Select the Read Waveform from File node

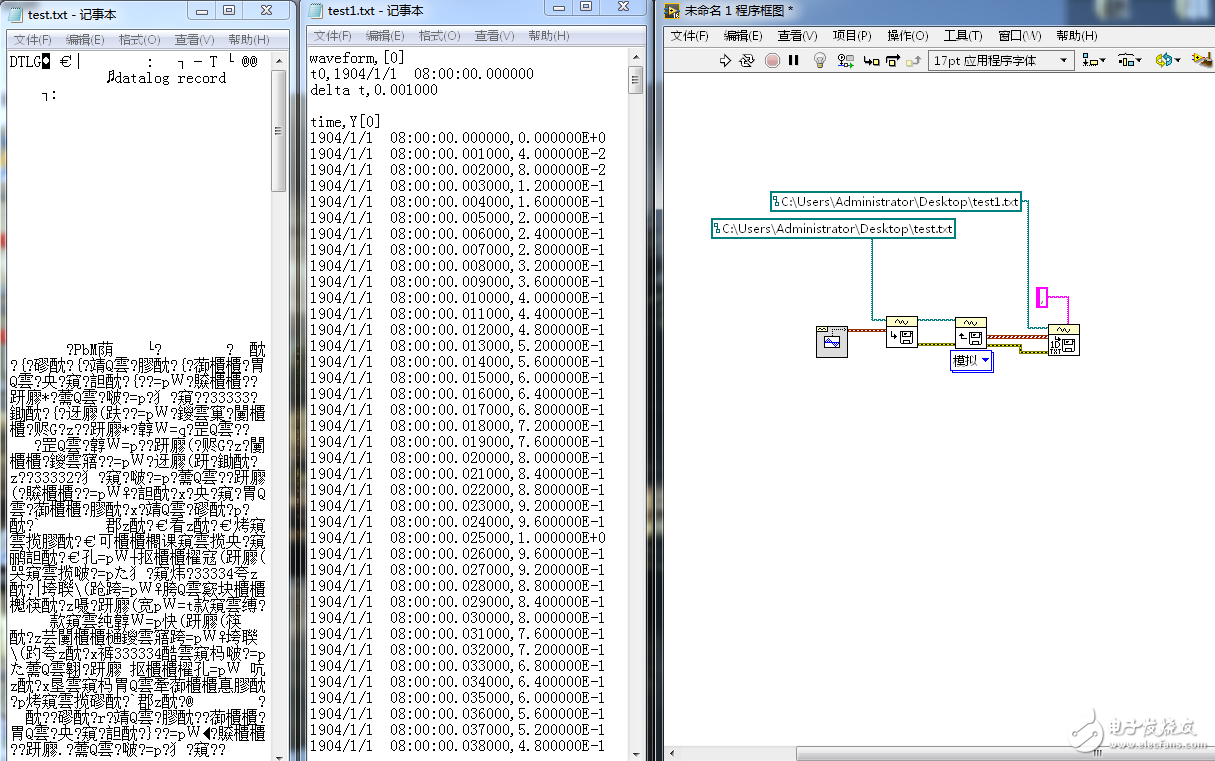pyautogui.click(x=970, y=332)
